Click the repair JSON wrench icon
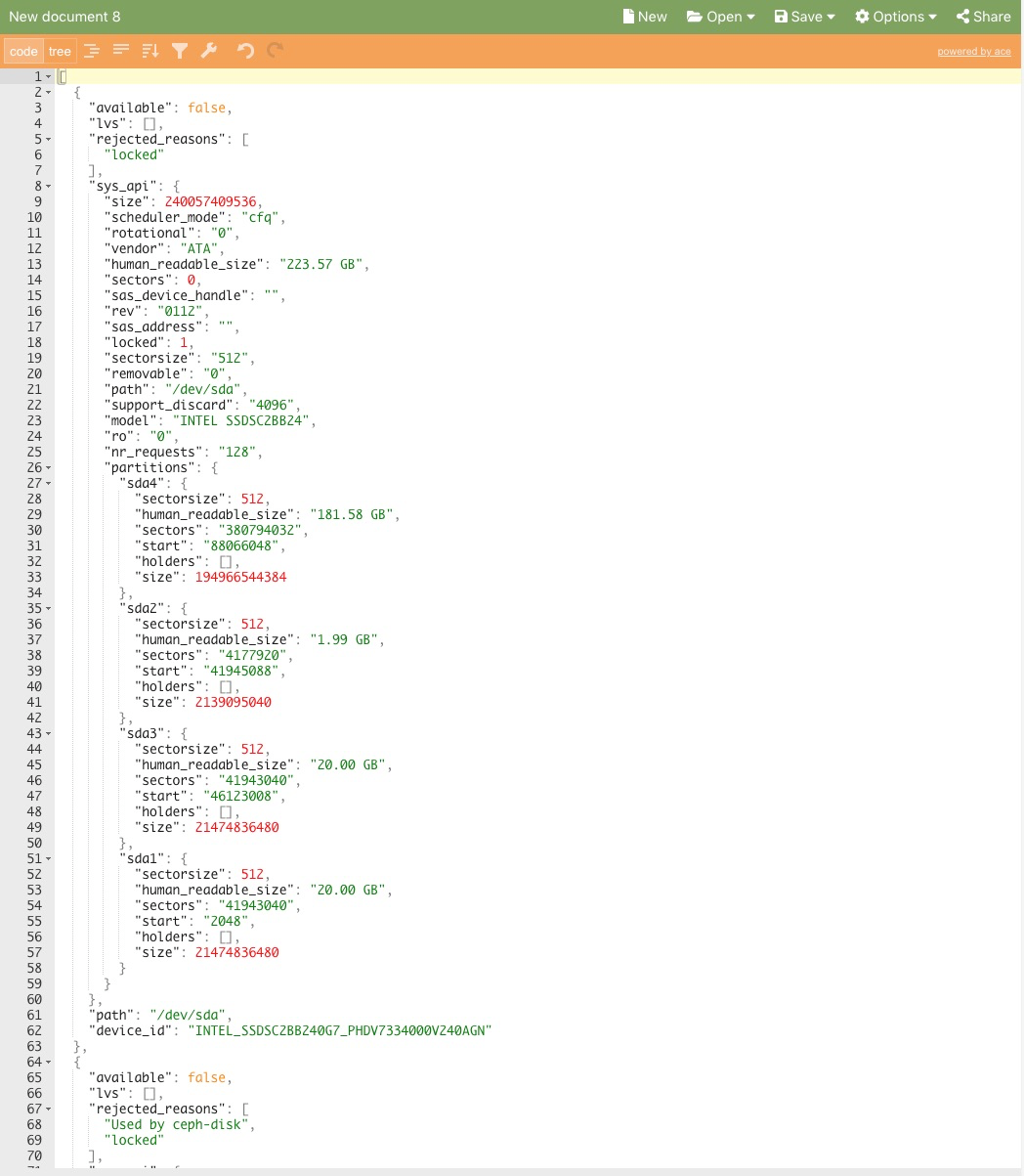The width and height of the screenshot is (1024, 1176). coord(209,51)
